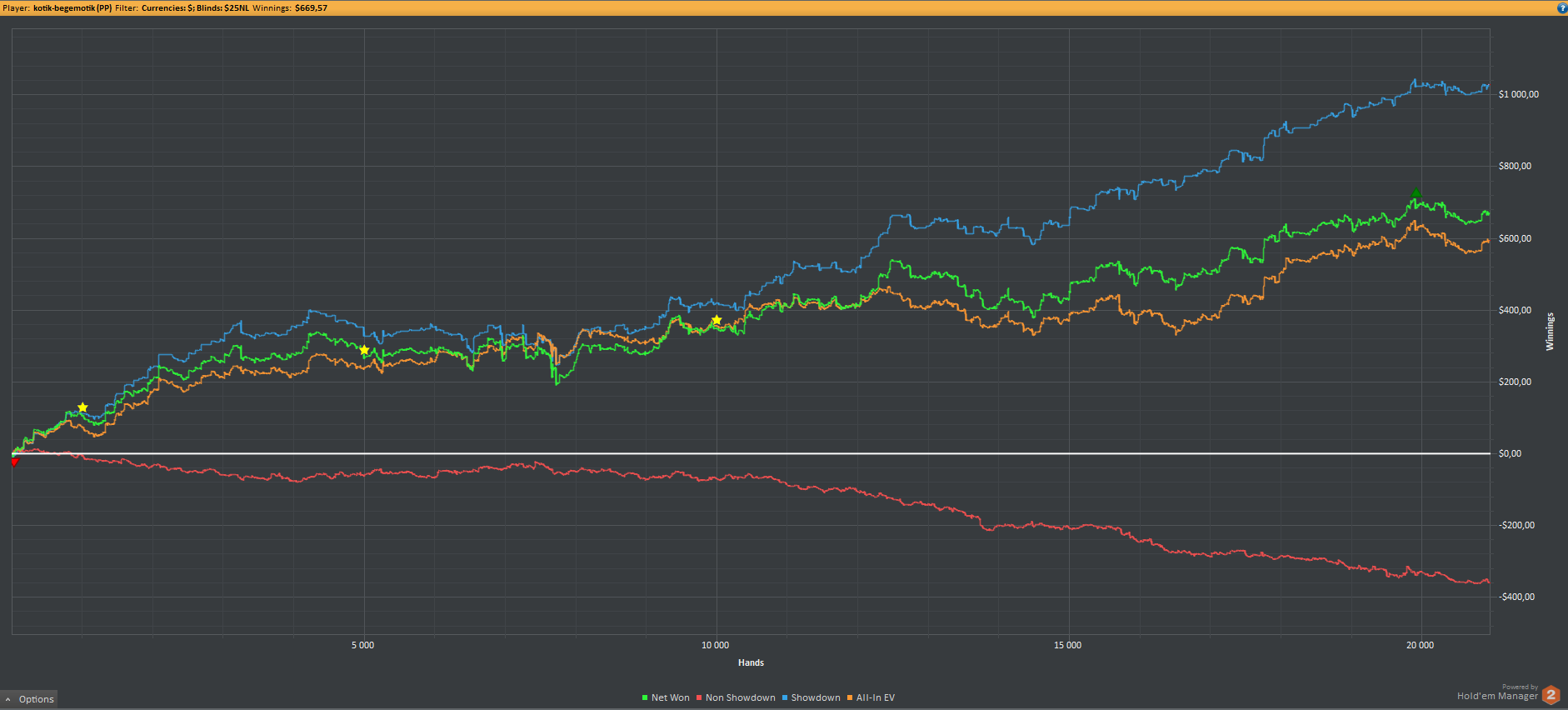1568x710 pixels.
Task: Select the yellow star marker at 10 000 hands
Action: pos(717,320)
